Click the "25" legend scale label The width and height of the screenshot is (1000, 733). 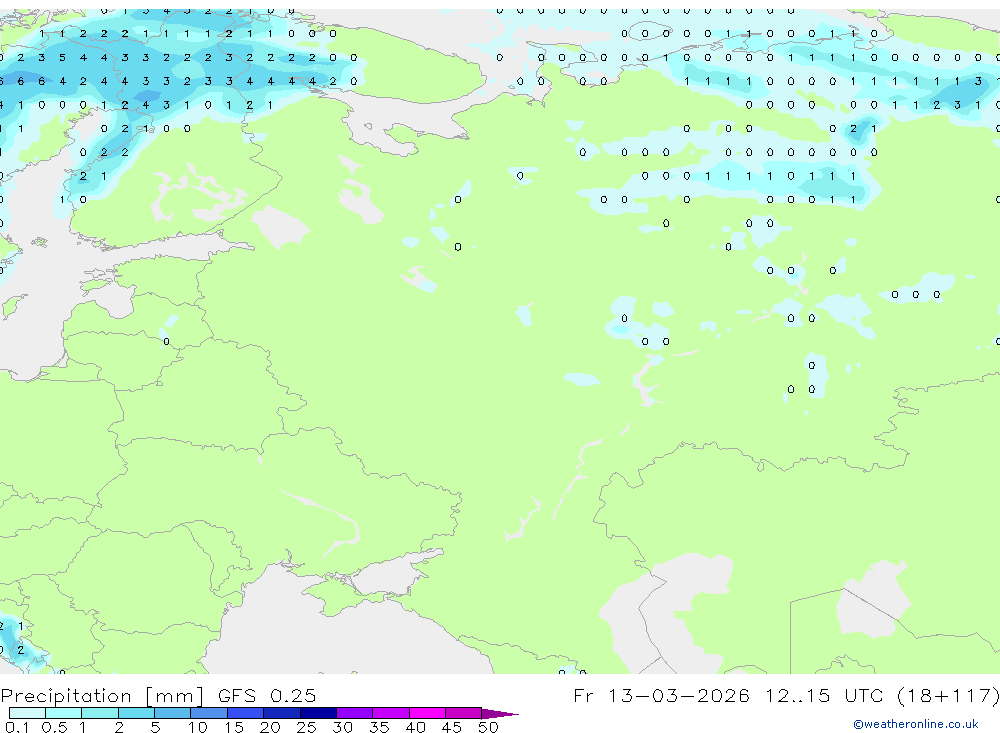point(306,727)
